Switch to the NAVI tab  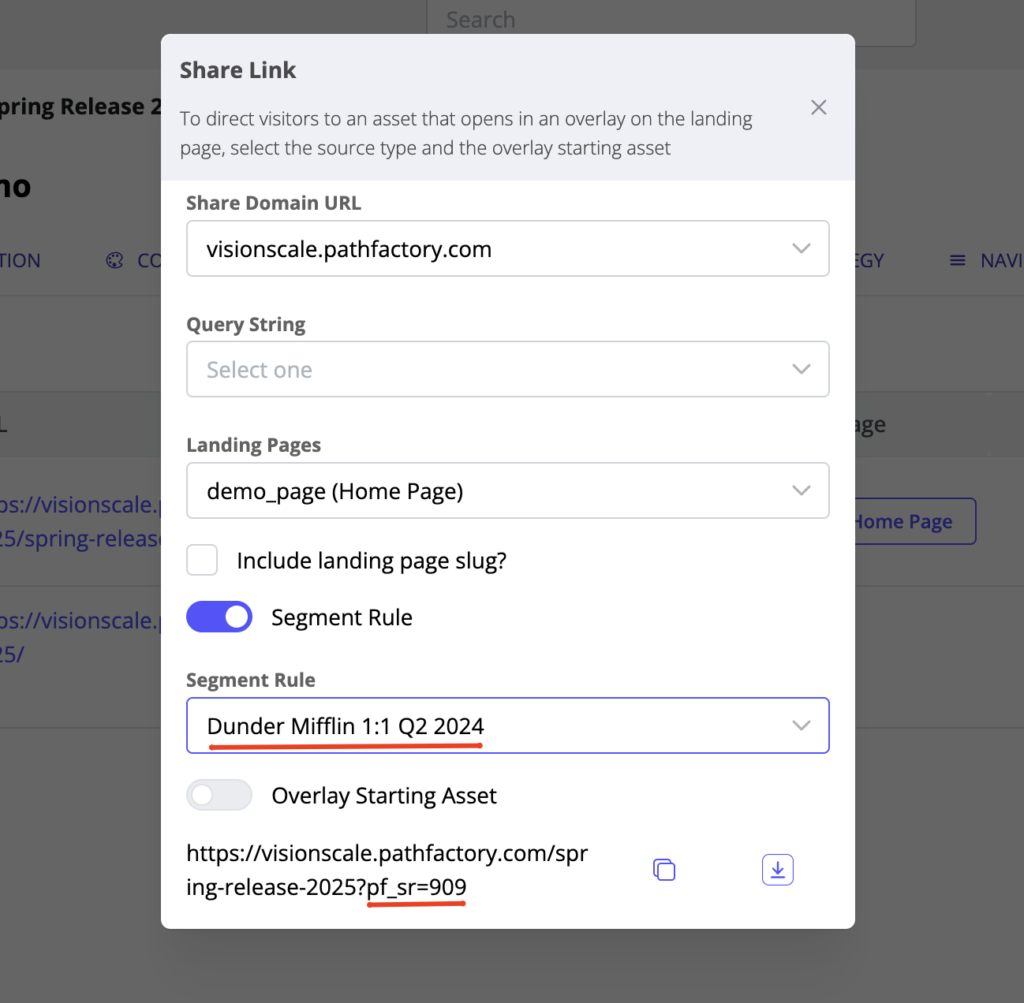coord(1001,261)
